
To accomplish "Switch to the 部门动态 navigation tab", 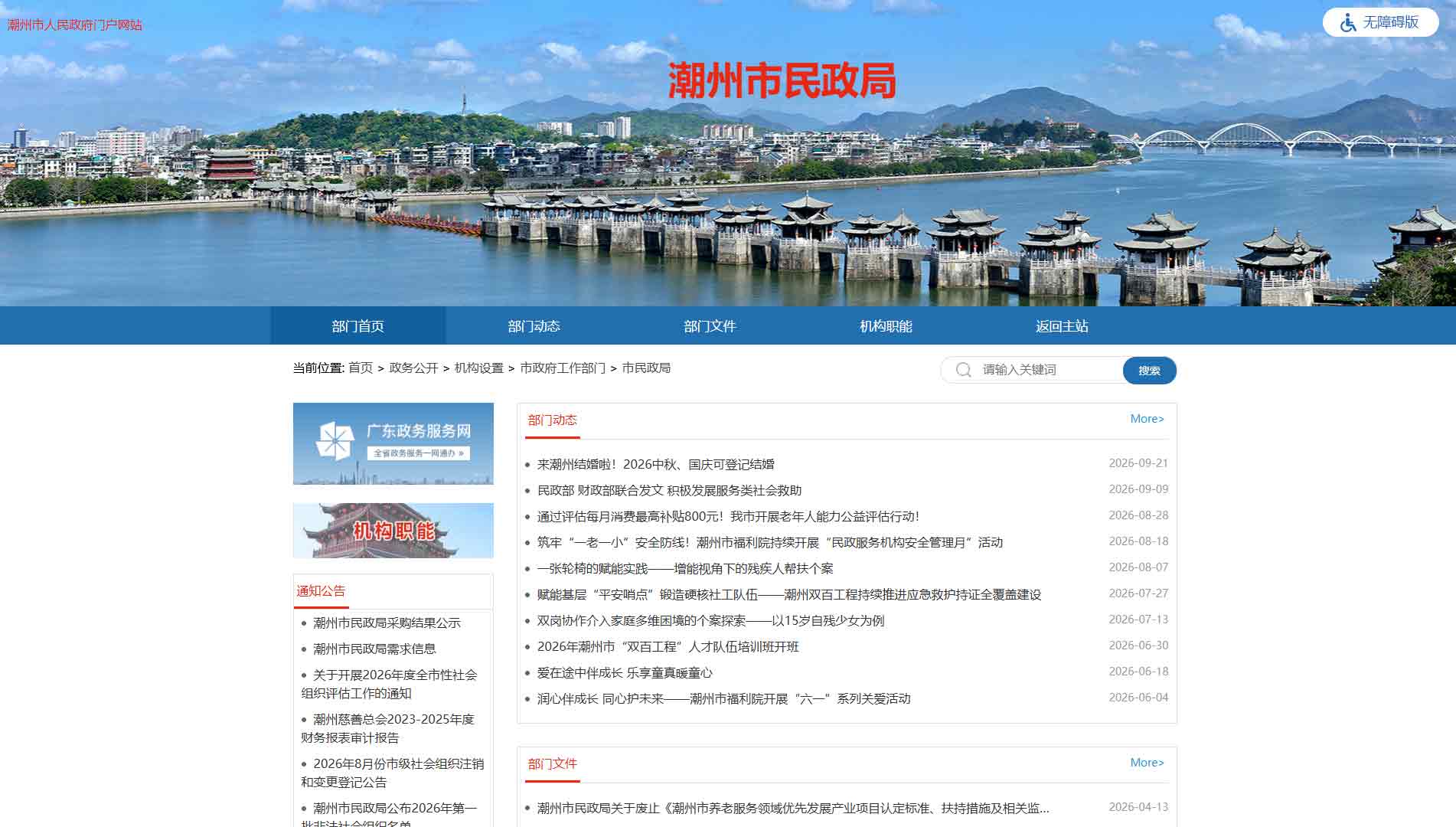I will tap(534, 326).
